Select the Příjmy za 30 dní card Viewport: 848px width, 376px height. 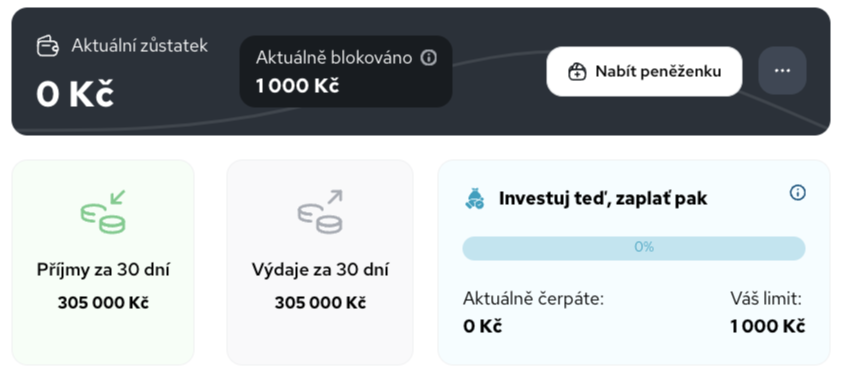pyautogui.click(x=103, y=262)
